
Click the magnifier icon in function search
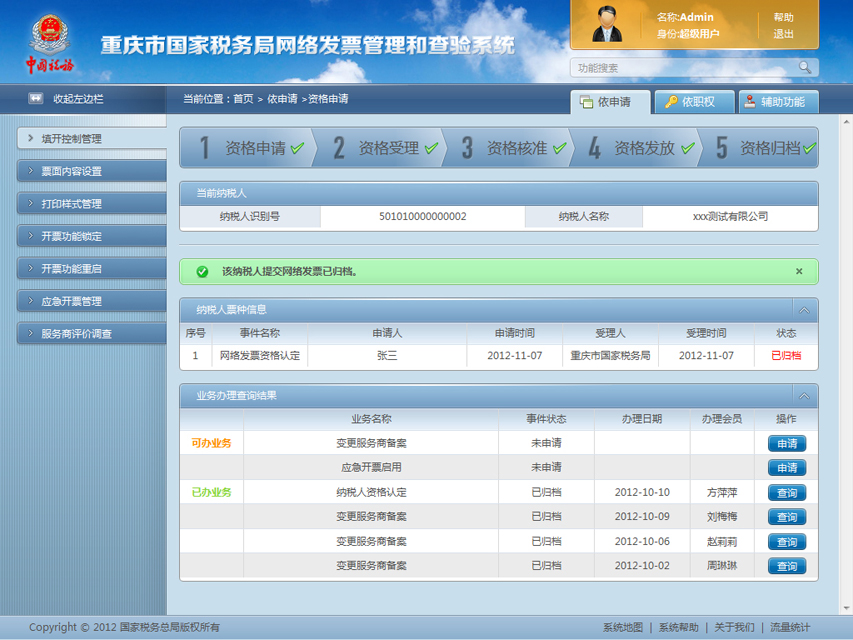pos(805,67)
